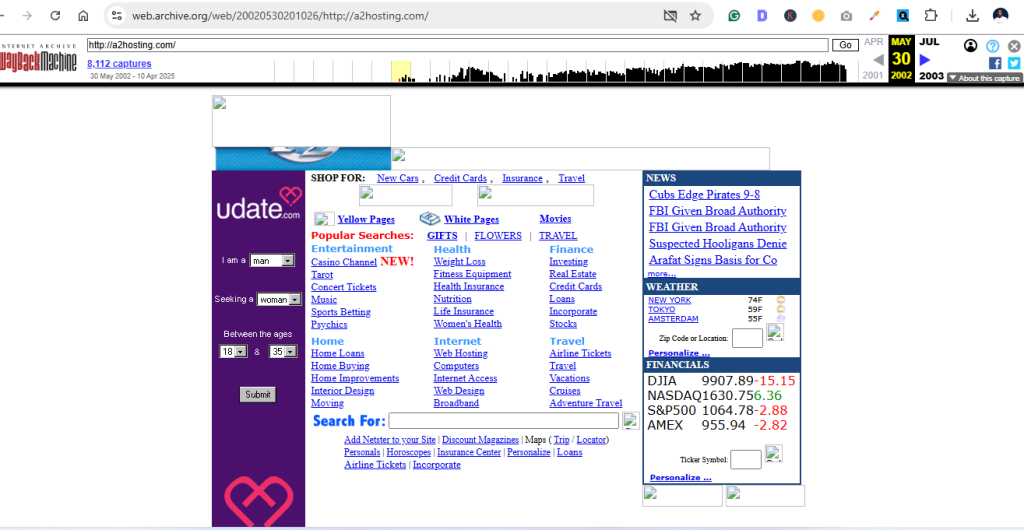Open the Grammarly extension icon
The height and width of the screenshot is (530, 1024).
pos(734,16)
